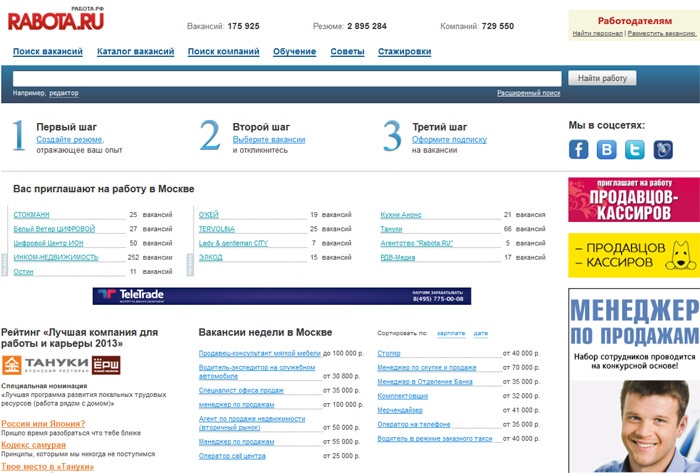Open the Тануки restaurant logo
The height and width of the screenshot is (473, 700).
[46, 365]
